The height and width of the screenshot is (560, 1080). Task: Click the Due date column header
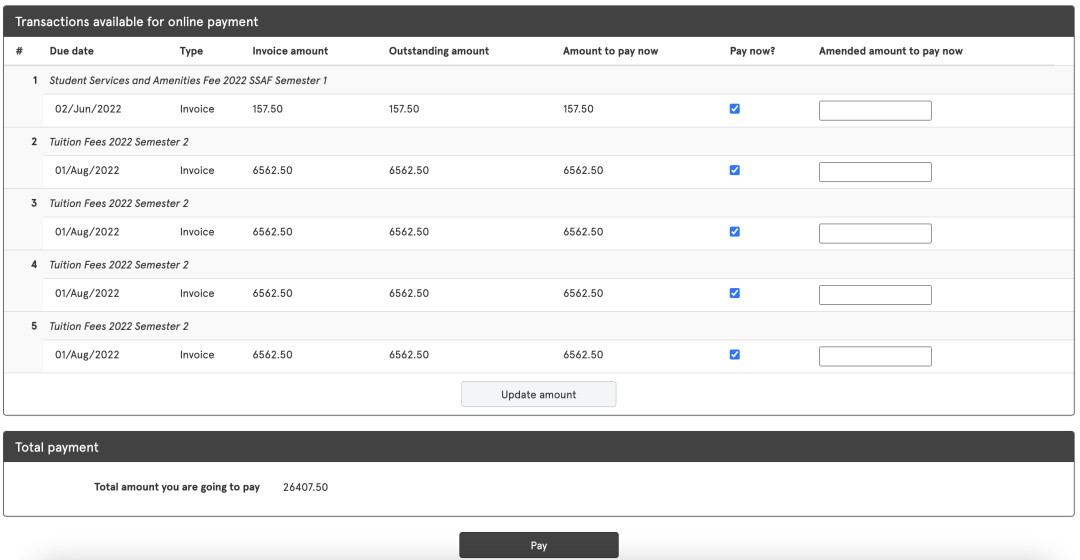[71, 51]
